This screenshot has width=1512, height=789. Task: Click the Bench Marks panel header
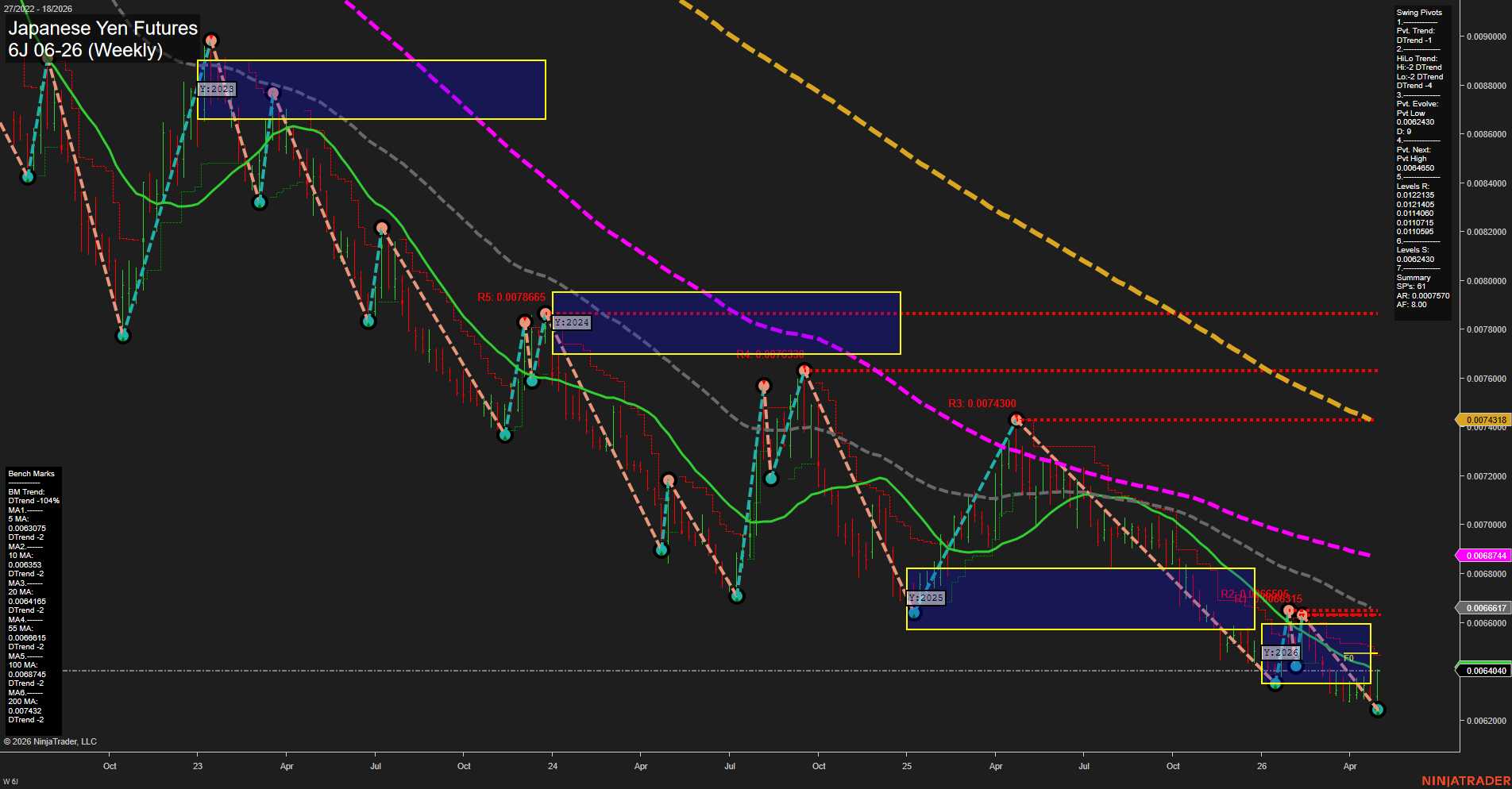[x=30, y=473]
